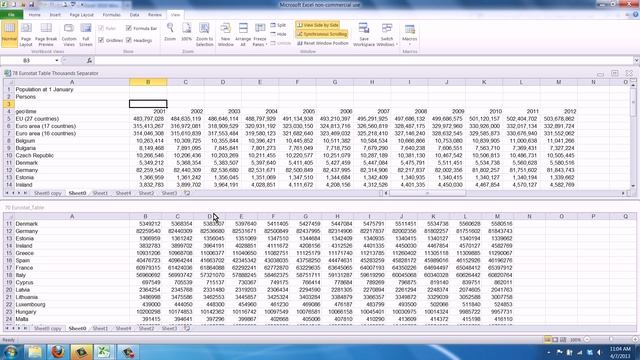This screenshot has height=360, width=640.
Task: Hide the current window
Action: (278, 34)
